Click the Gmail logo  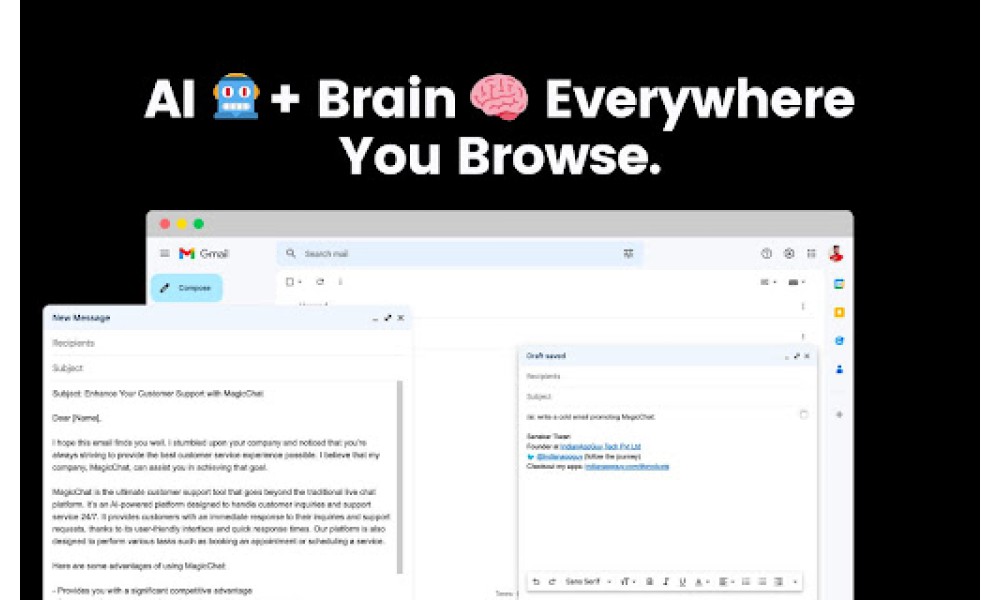point(203,254)
